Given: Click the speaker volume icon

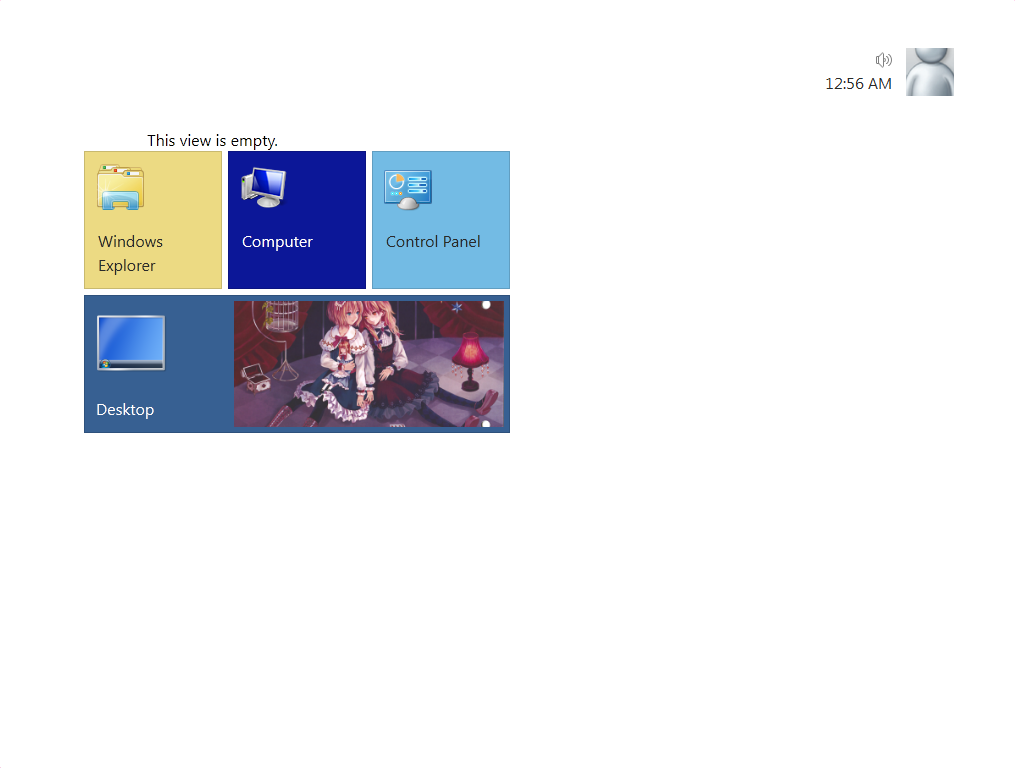Looking at the screenshot, I should [x=884, y=60].
